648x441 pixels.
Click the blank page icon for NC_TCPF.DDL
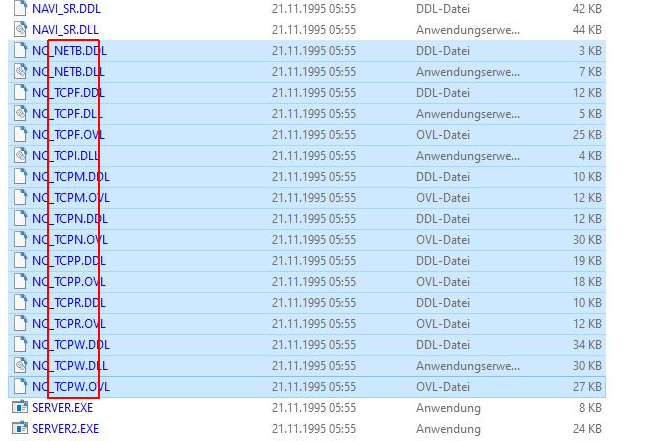click(x=20, y=93)
